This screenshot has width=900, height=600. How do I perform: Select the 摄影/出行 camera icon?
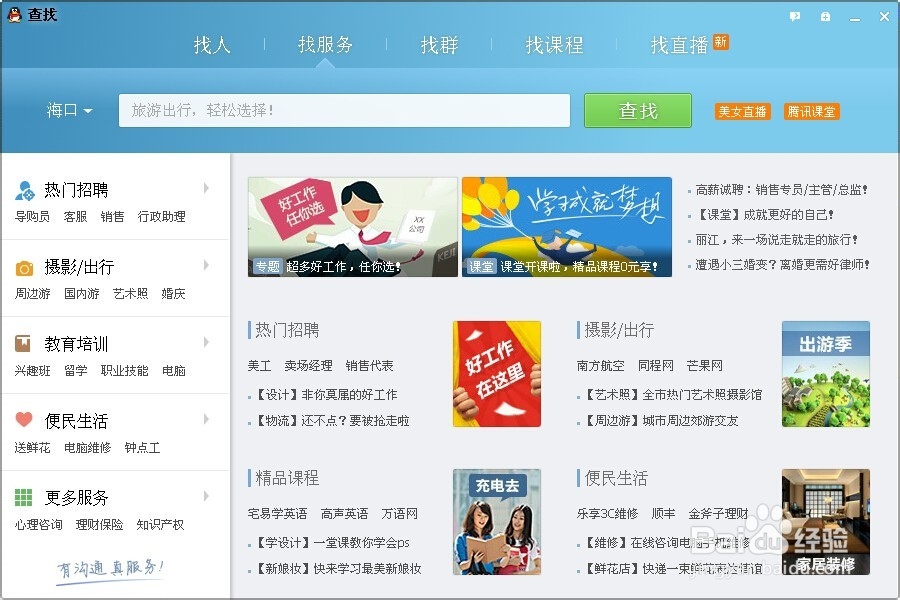coord(24,267)
